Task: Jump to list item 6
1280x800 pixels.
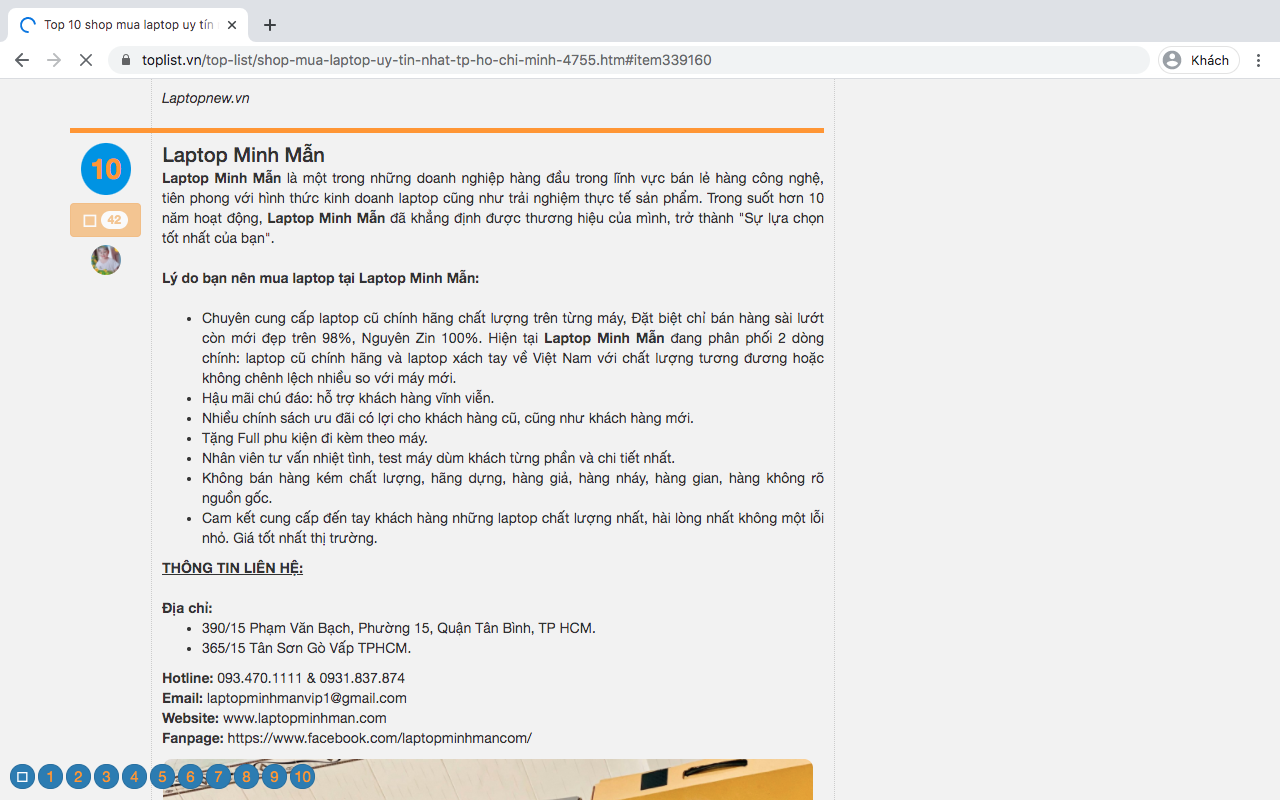Action: 190,776
